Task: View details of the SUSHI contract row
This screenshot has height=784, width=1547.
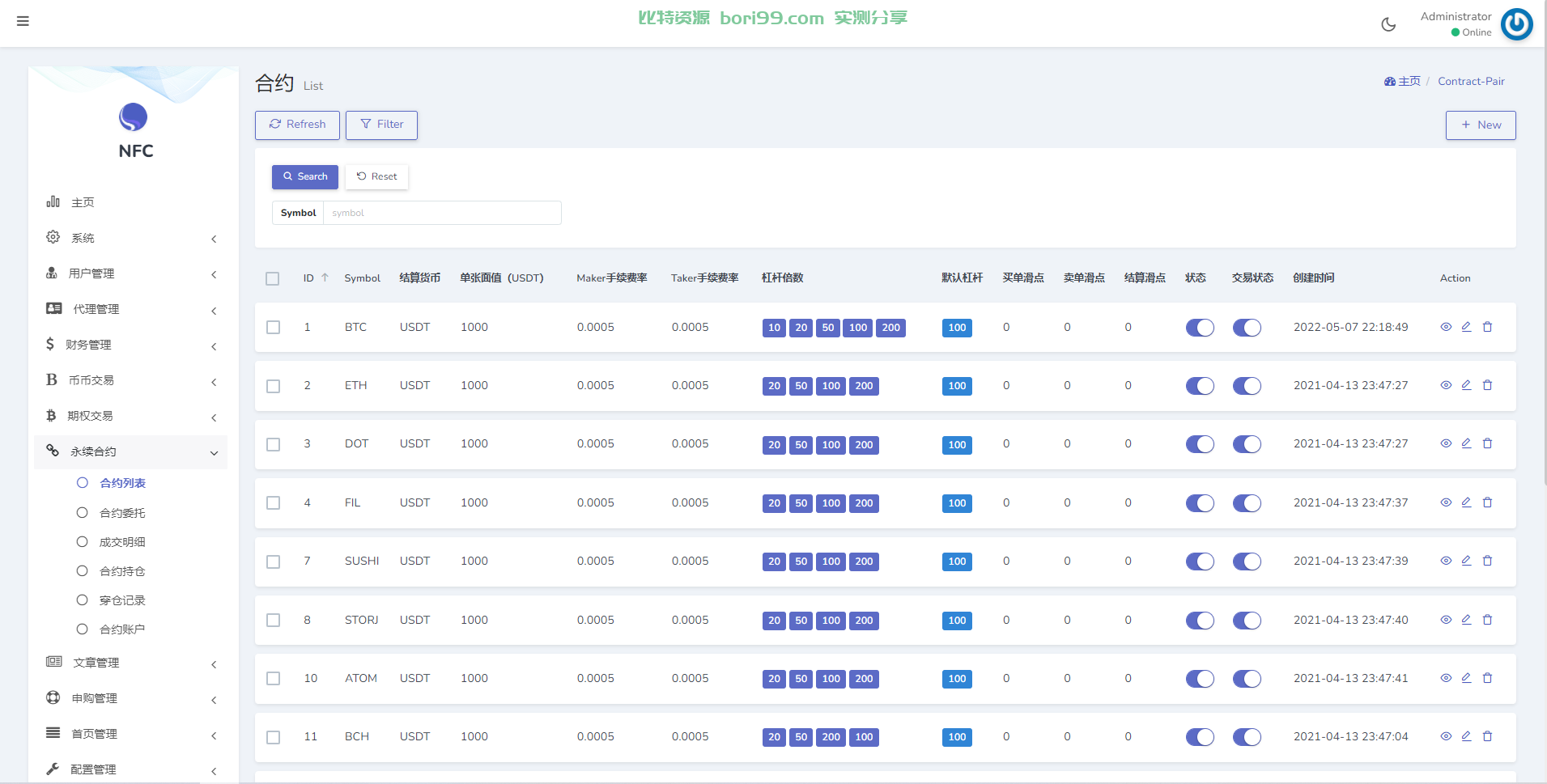Action: coord(1446,561)
